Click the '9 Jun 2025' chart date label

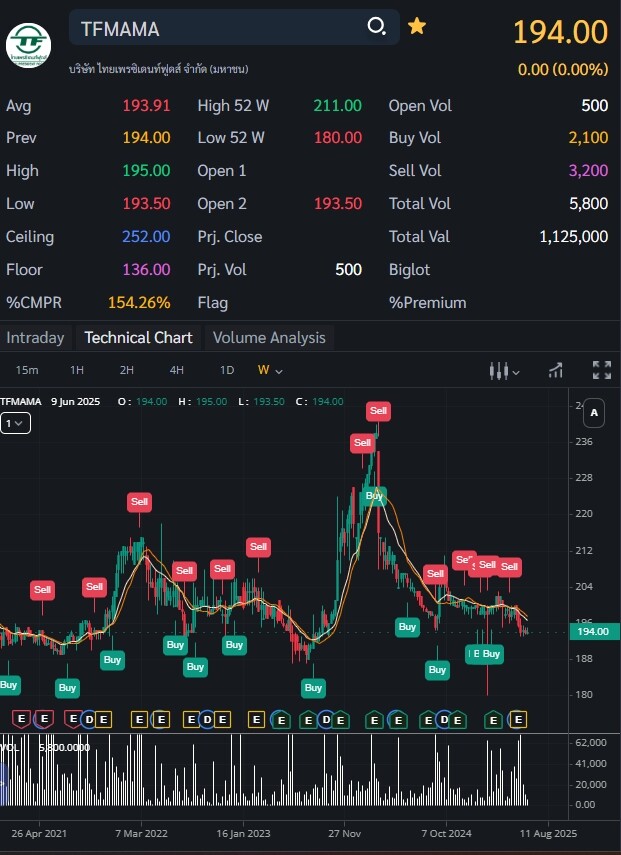[x=75, y=402]
